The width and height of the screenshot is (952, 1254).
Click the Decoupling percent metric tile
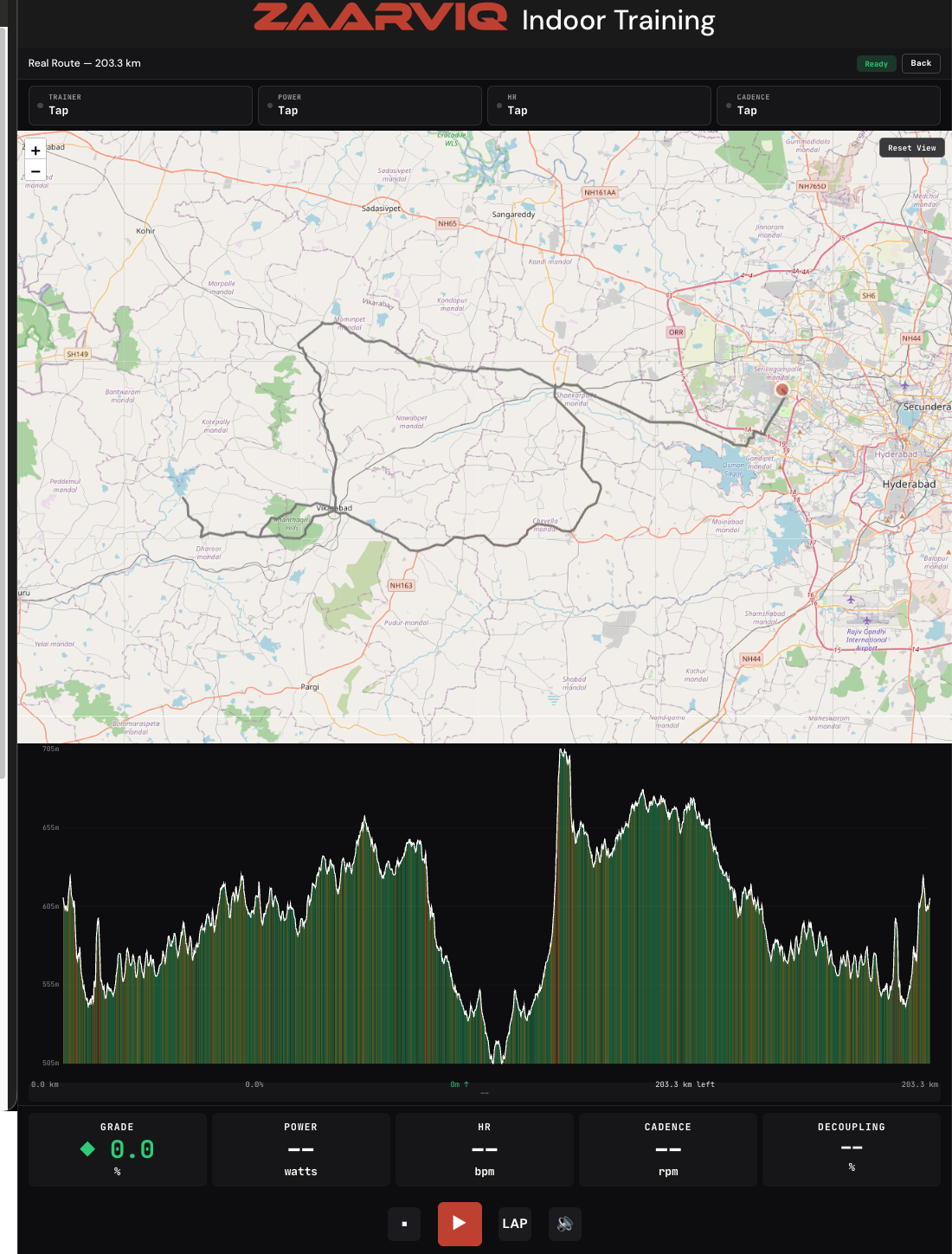852,1149
